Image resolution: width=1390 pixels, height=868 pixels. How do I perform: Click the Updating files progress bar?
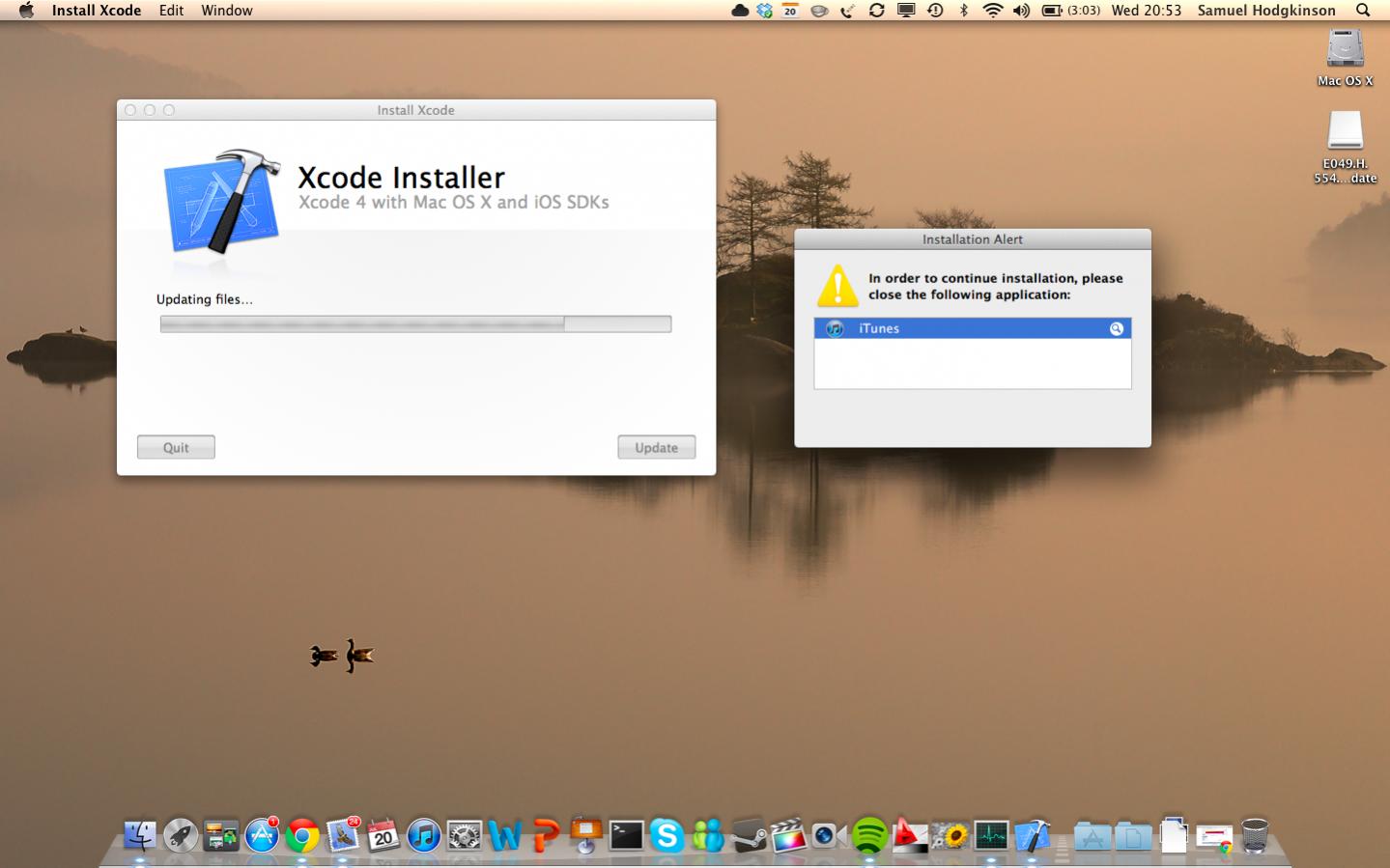(x=415, y=324)
